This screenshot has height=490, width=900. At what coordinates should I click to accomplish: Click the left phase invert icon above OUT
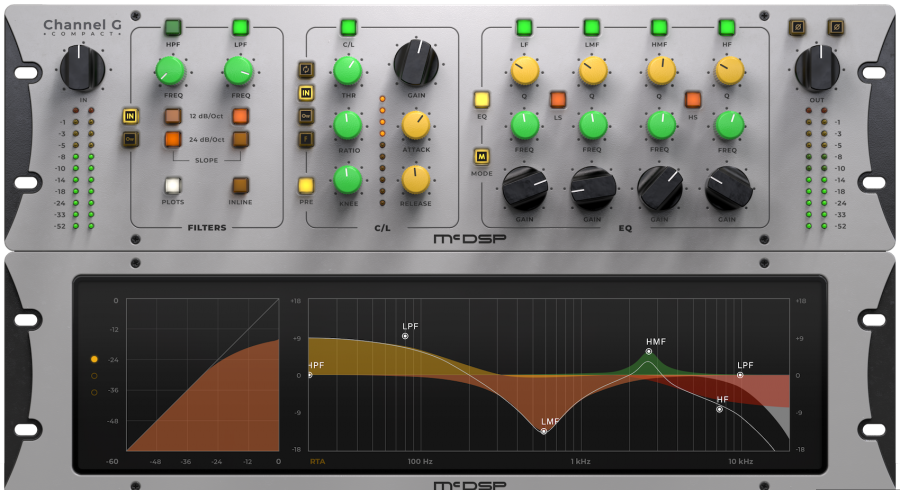797,27
